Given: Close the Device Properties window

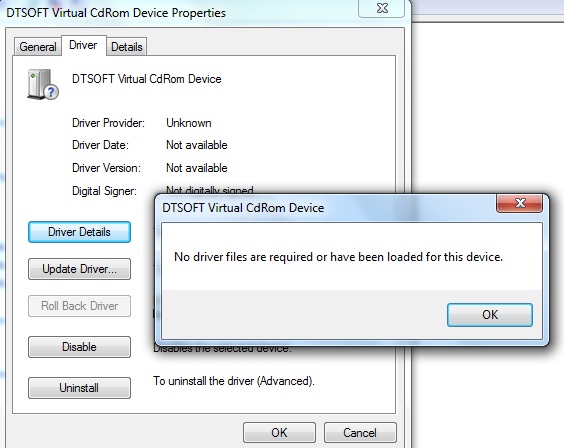Looking at the screenshot, I should (382, 8).
